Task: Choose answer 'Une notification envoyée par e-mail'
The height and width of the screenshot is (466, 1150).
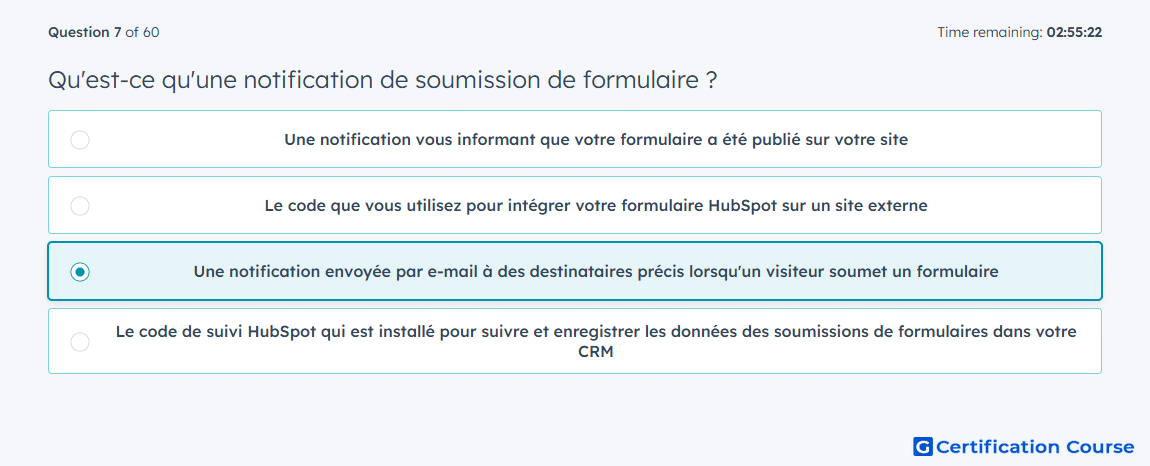Action: (x=575, y=272)
